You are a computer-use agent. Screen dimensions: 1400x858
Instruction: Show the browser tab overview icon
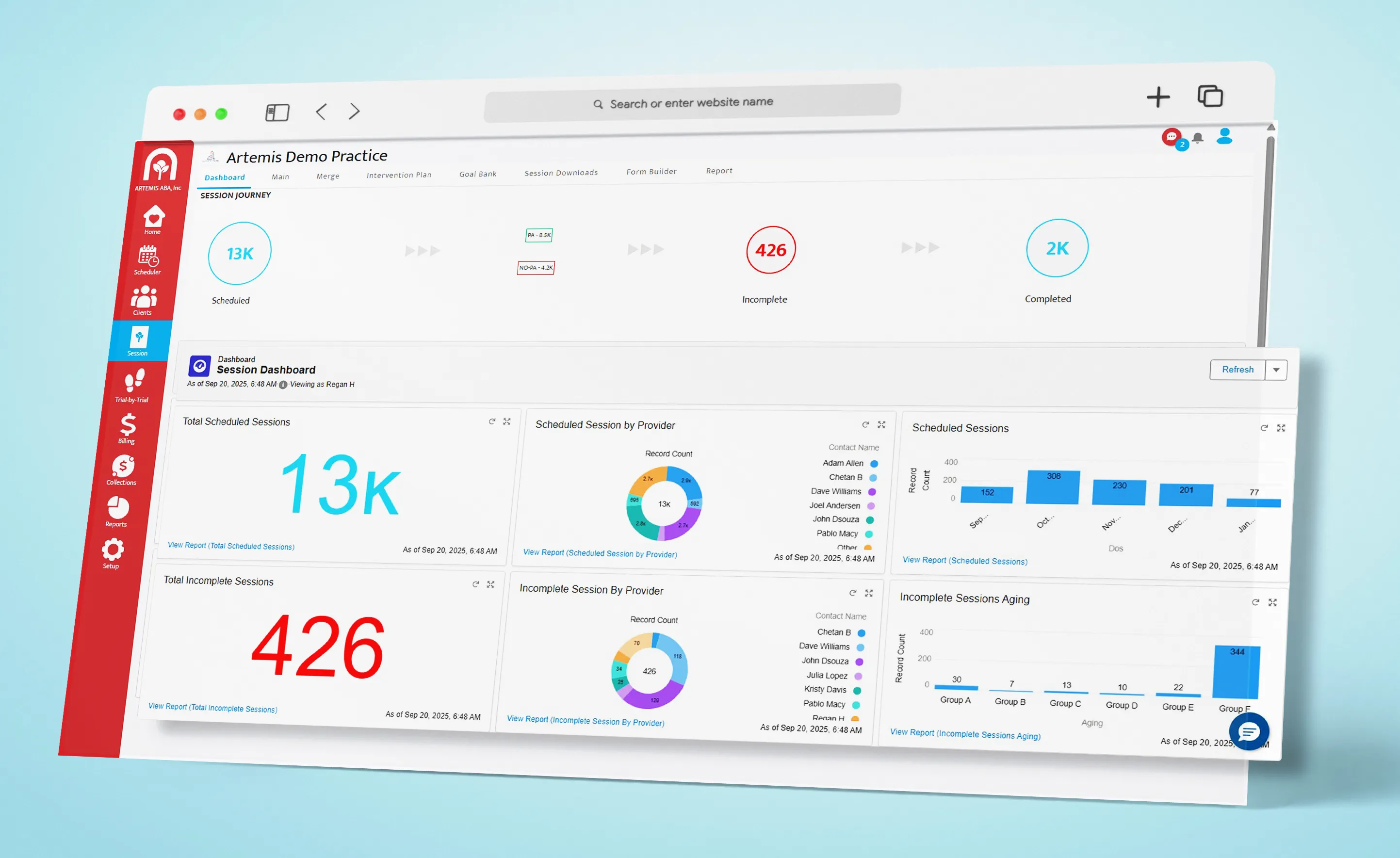[x=1210, y=96]
